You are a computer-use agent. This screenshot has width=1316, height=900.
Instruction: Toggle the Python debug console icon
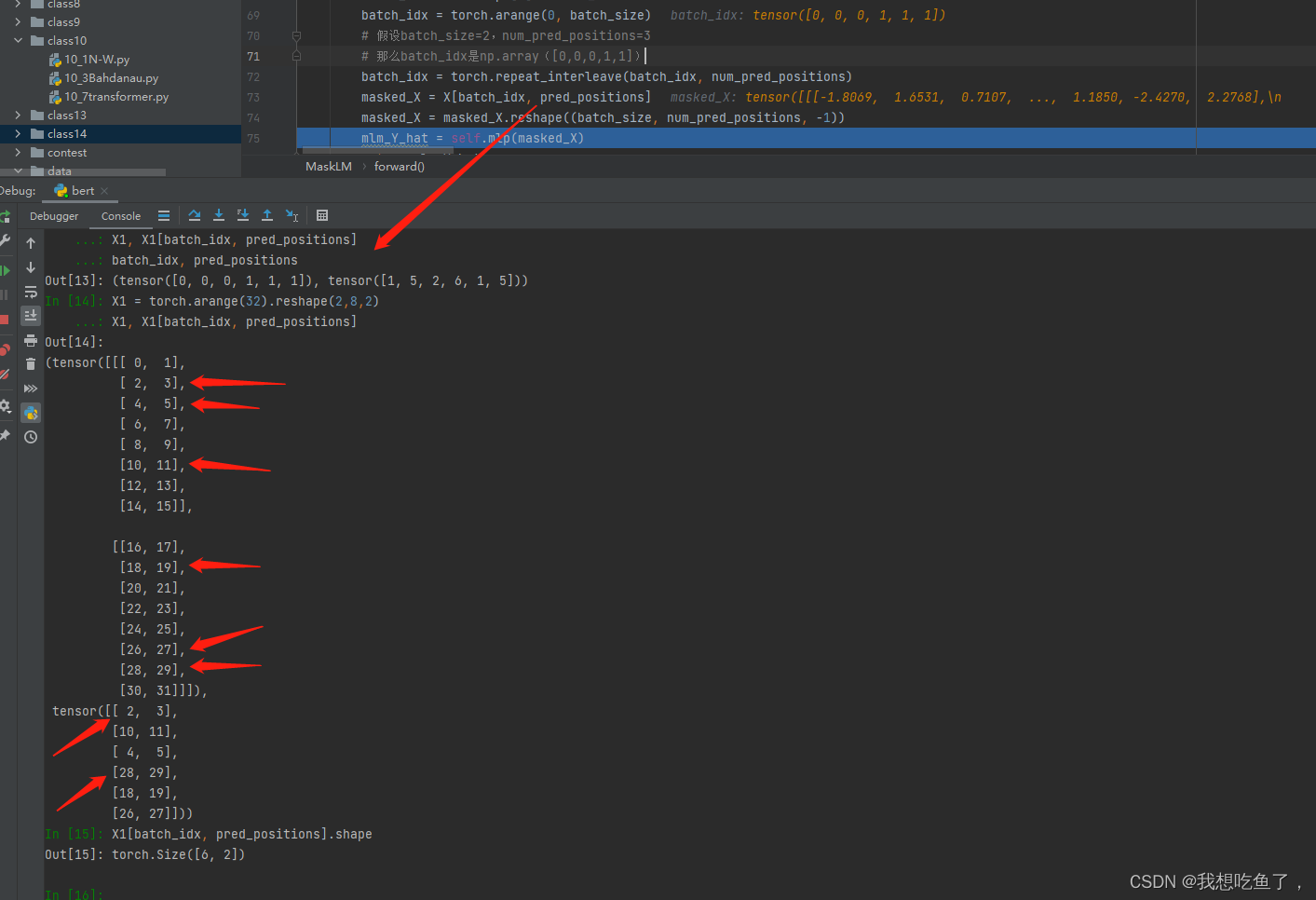click(31, 413)
